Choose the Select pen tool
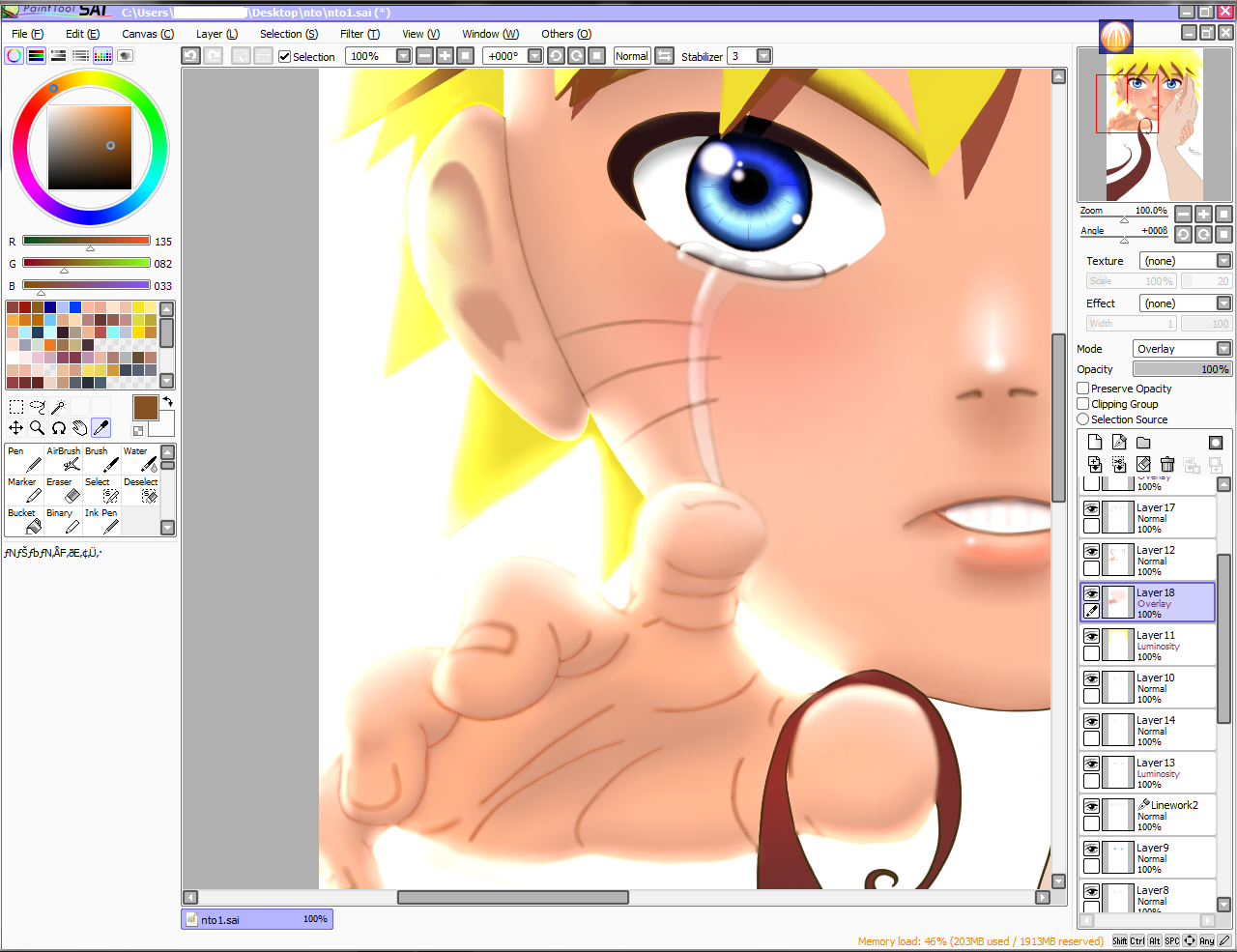This screenshot has height=952, width=1237. tap(101, 490)
